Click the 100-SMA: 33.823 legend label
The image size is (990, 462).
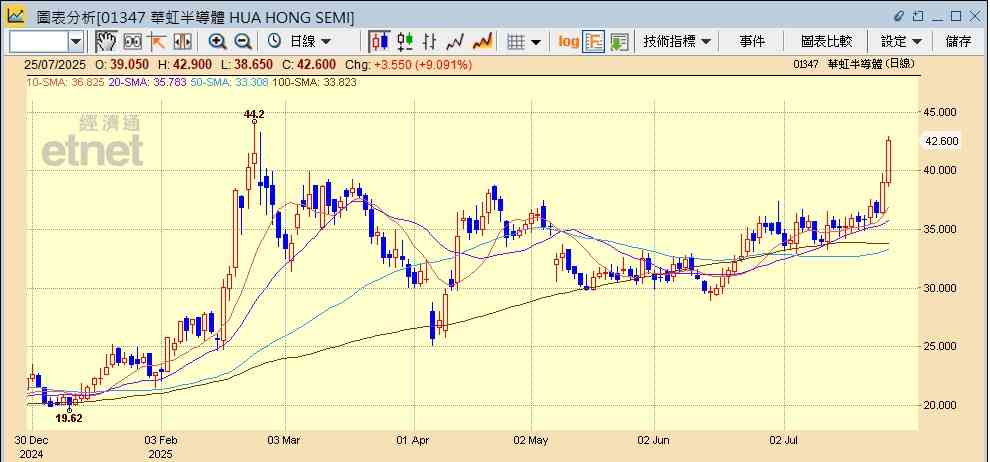314,81
